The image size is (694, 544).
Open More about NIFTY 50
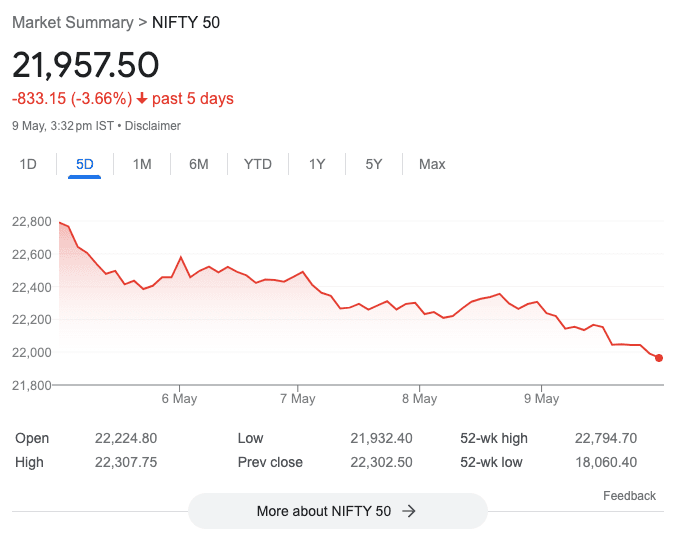[x=337, y=511]
